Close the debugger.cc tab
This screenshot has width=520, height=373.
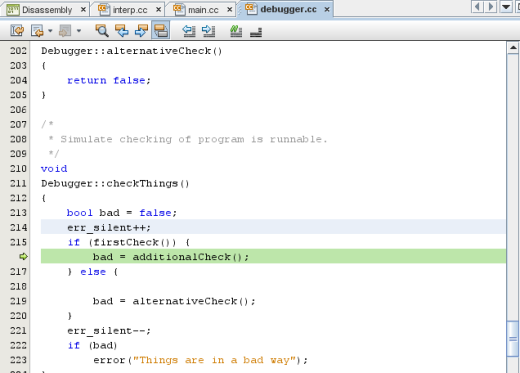327,10
